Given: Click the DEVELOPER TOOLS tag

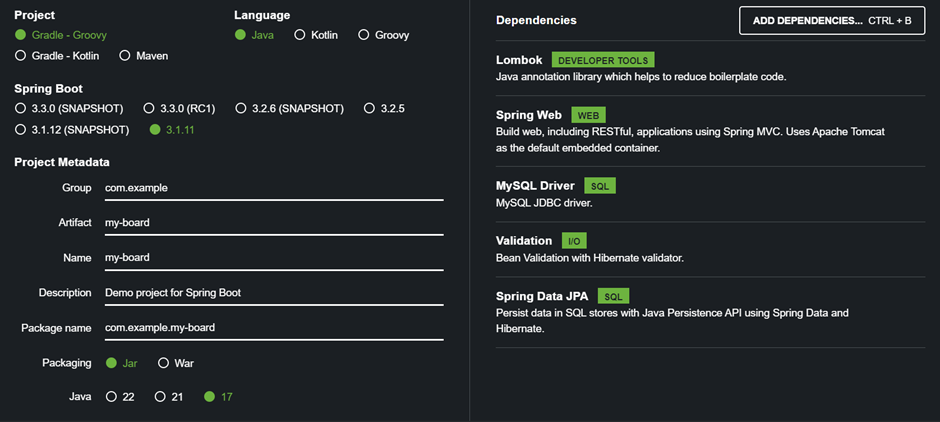Looking at the screenshot, I should click(x=603, y=60).
